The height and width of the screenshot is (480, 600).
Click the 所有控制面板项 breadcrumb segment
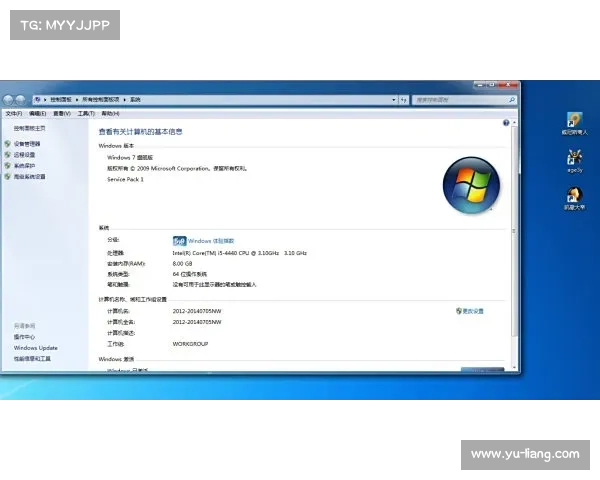pos(101,100)
